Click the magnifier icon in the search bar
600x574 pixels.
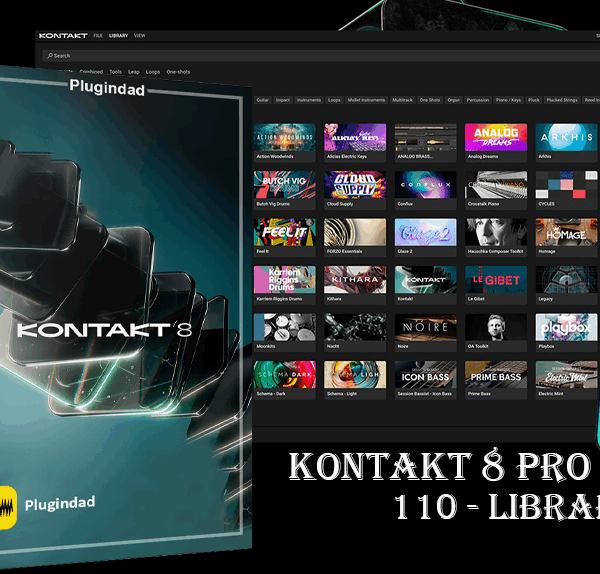point(50,55)
